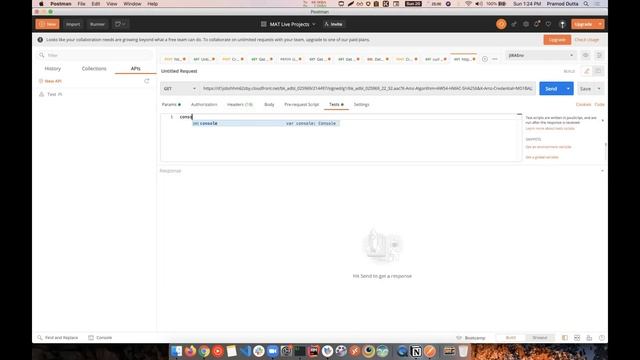
Task: Open the tabs overflow ellipsis menu
Action: click(x=495, y=59)
